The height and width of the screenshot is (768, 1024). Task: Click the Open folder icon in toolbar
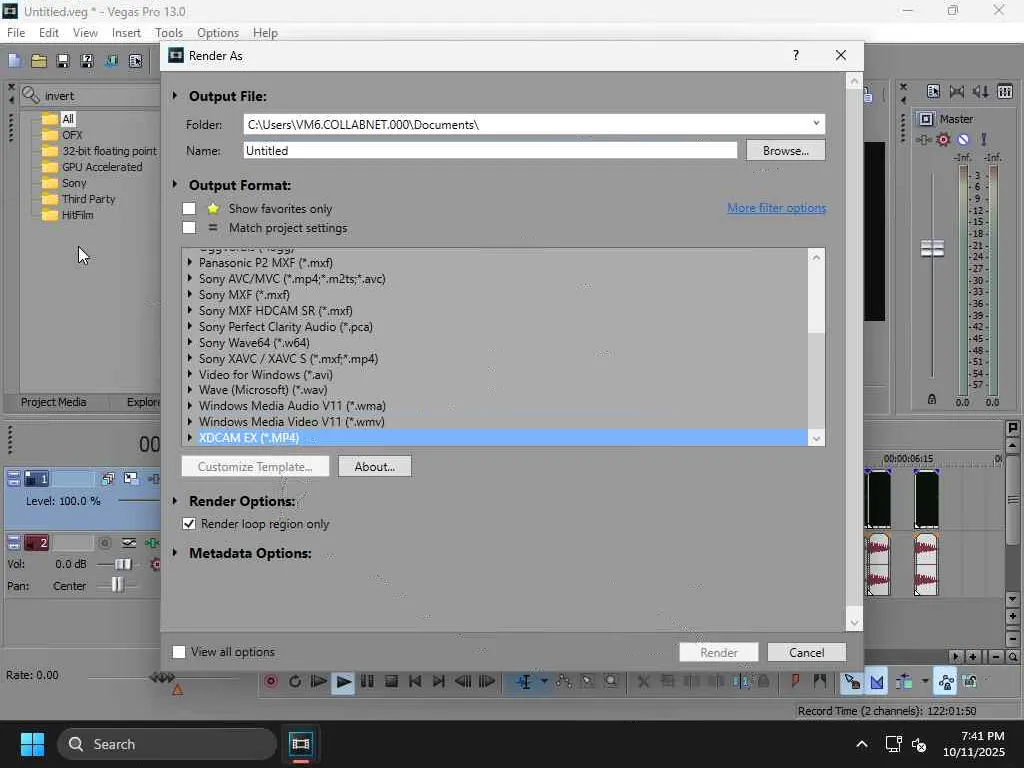click(x=39, y=61)
